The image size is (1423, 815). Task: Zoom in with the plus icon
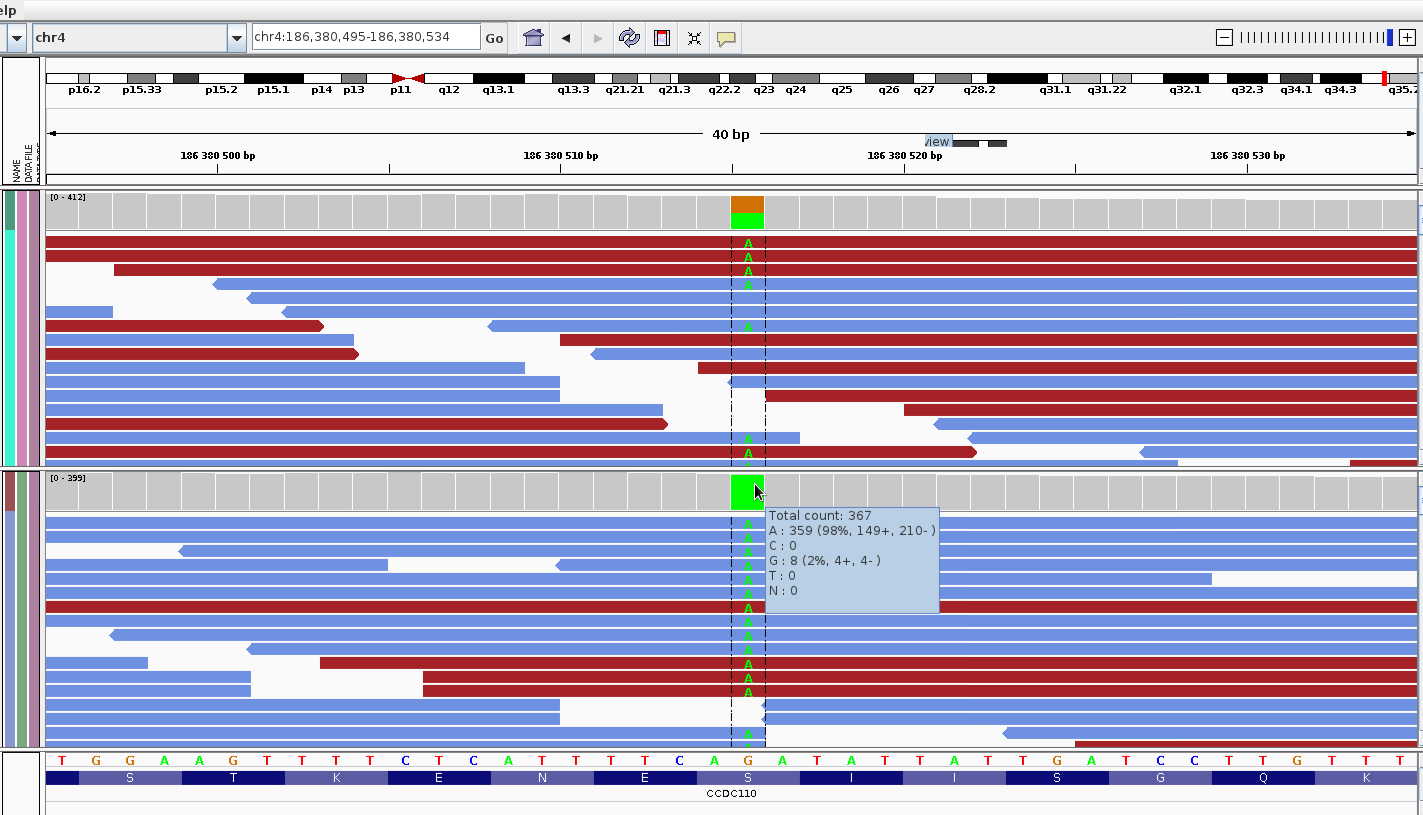pyautogui.click(x=1408, y=37)
